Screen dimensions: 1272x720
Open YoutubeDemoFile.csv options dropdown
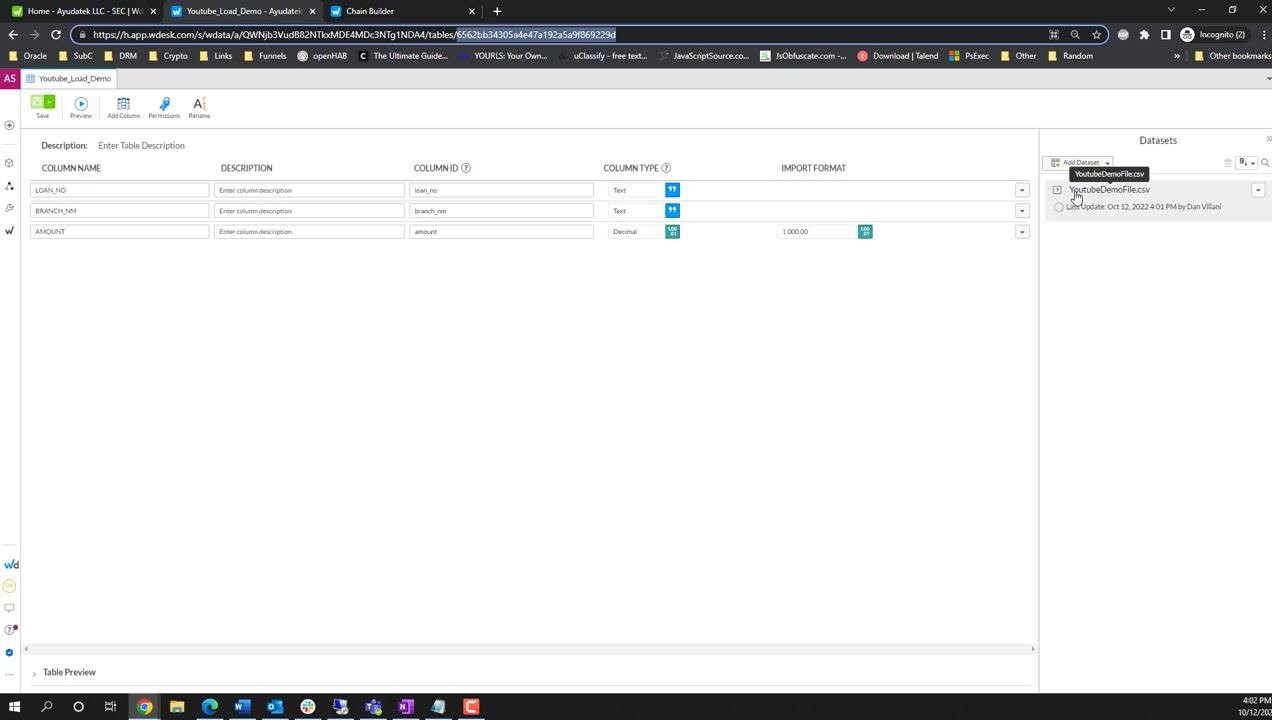[1258, 190]
